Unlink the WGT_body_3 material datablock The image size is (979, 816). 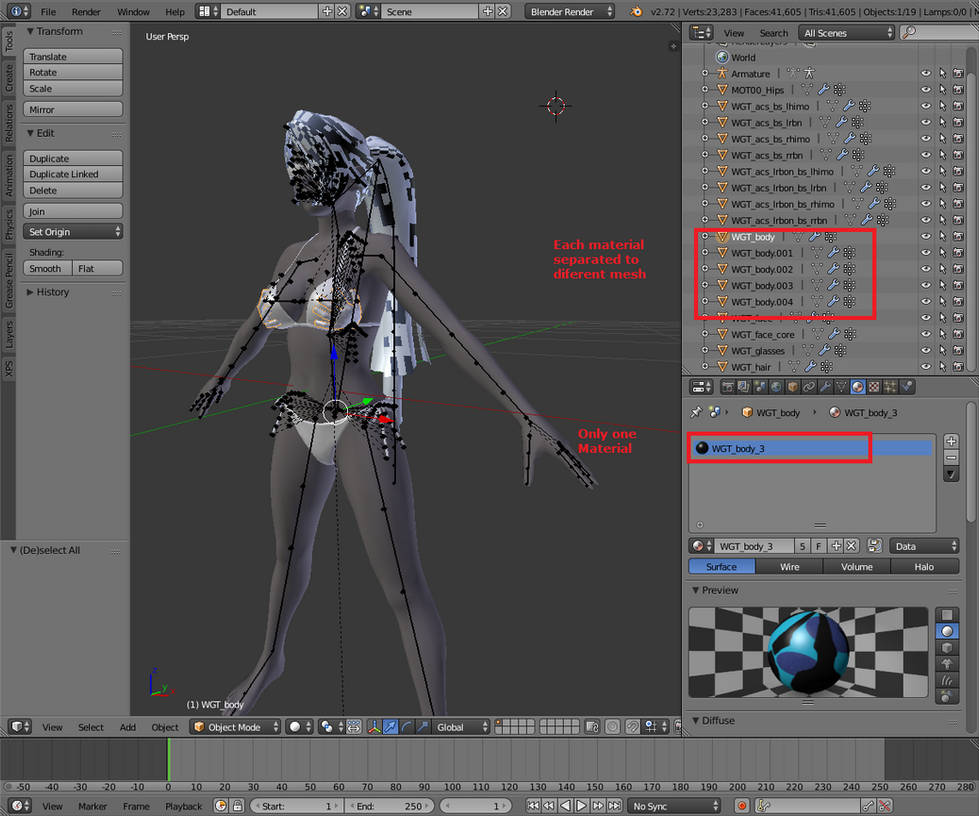(852, 546)
